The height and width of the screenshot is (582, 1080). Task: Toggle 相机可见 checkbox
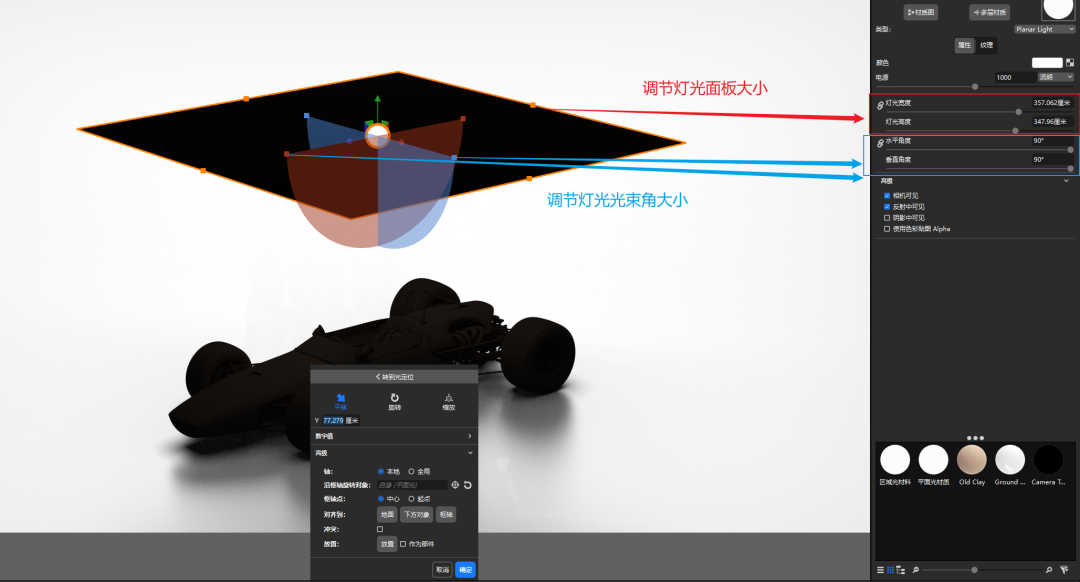pyautogui.click(x=887, y=196)
